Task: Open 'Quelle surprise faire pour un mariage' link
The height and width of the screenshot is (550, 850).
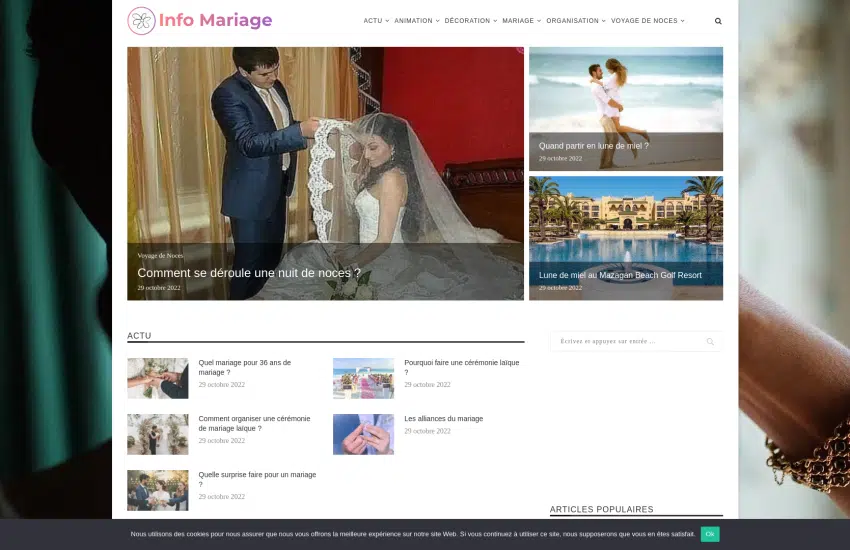Action: pyautogui.click(x=257, y=479)
